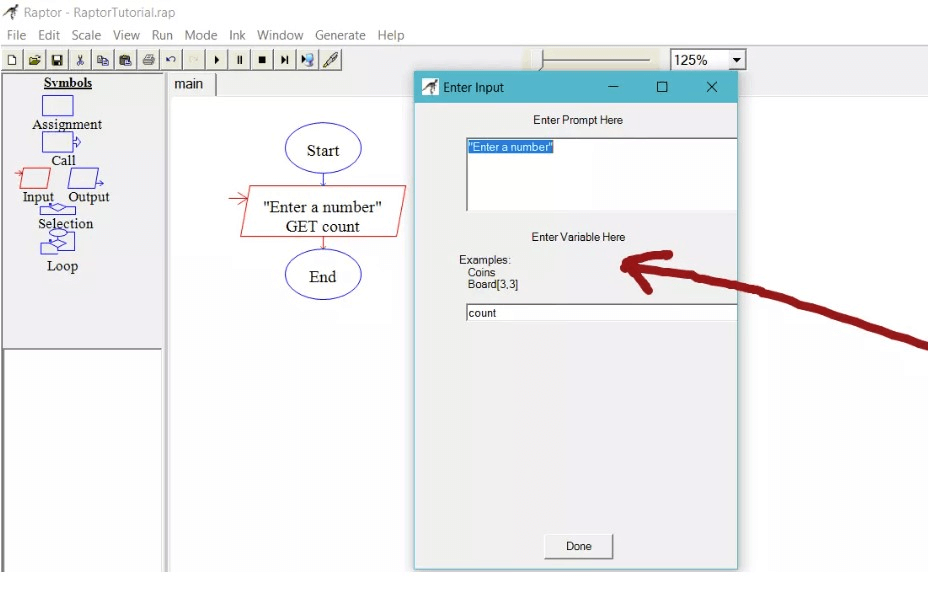
Task: Create a new flowchart with New icon
Action: point(12,60)
